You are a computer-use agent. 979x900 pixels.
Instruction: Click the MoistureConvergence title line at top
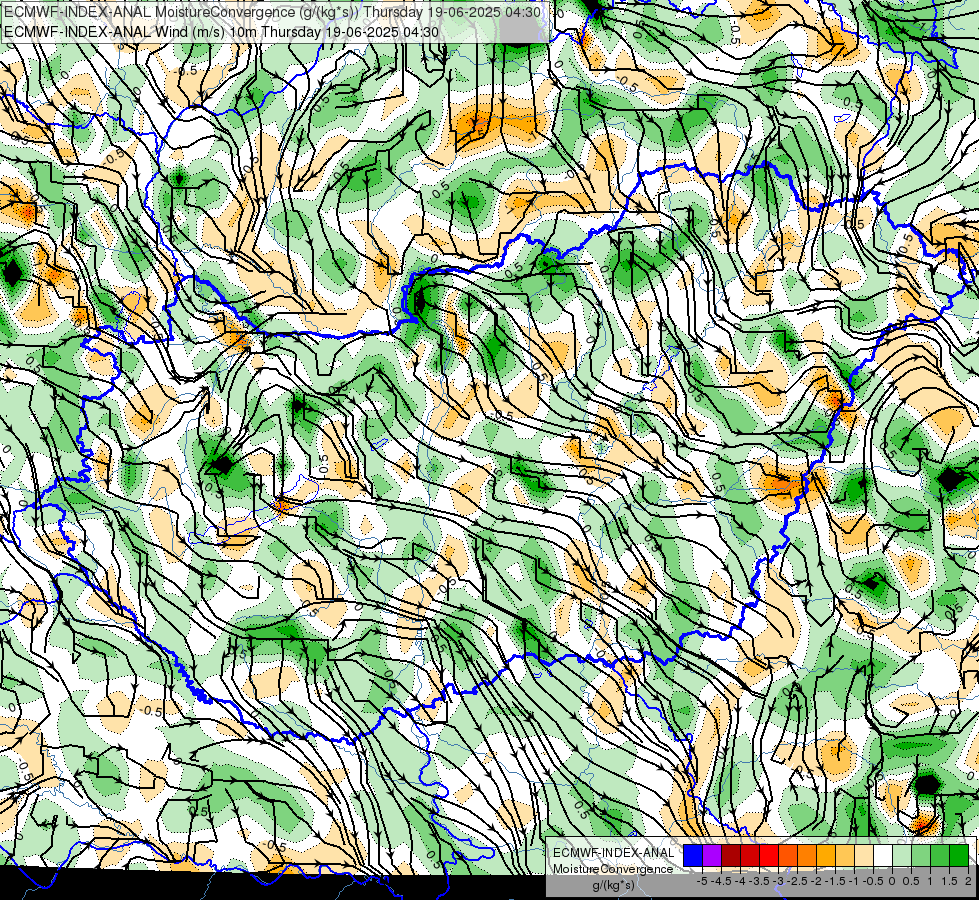point(272,12)
